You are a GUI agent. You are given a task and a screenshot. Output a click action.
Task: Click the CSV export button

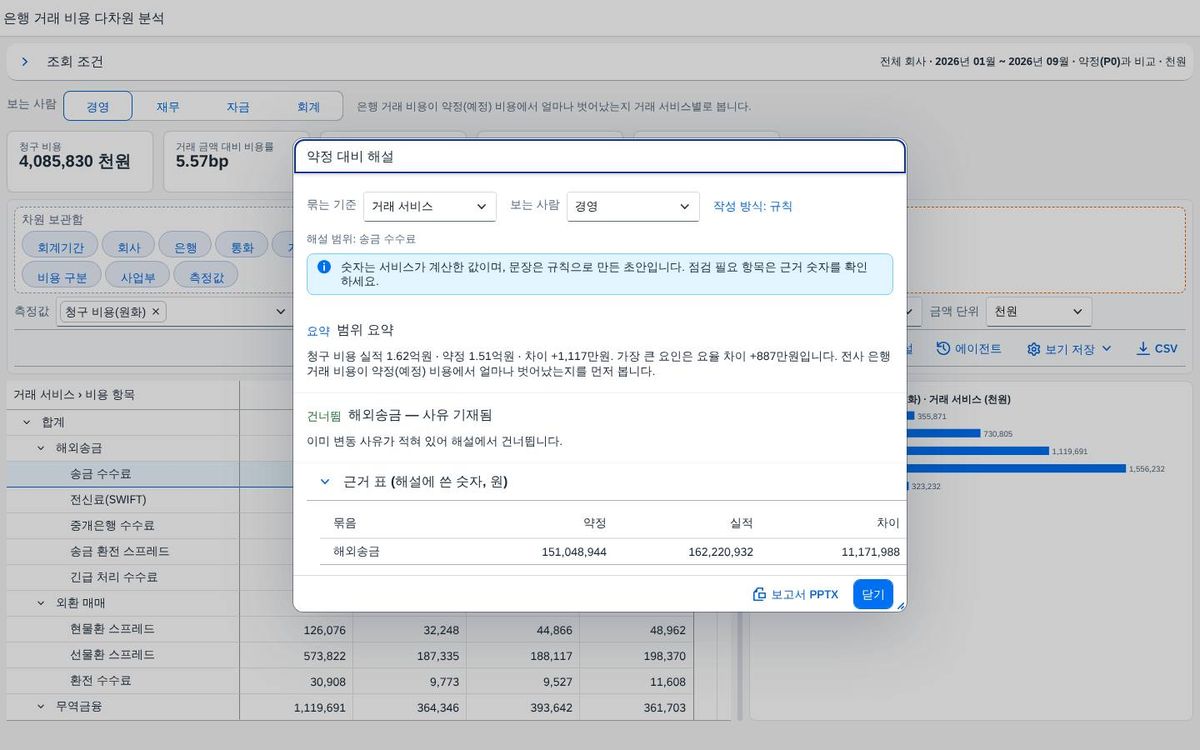click(x=1157, y=349)
